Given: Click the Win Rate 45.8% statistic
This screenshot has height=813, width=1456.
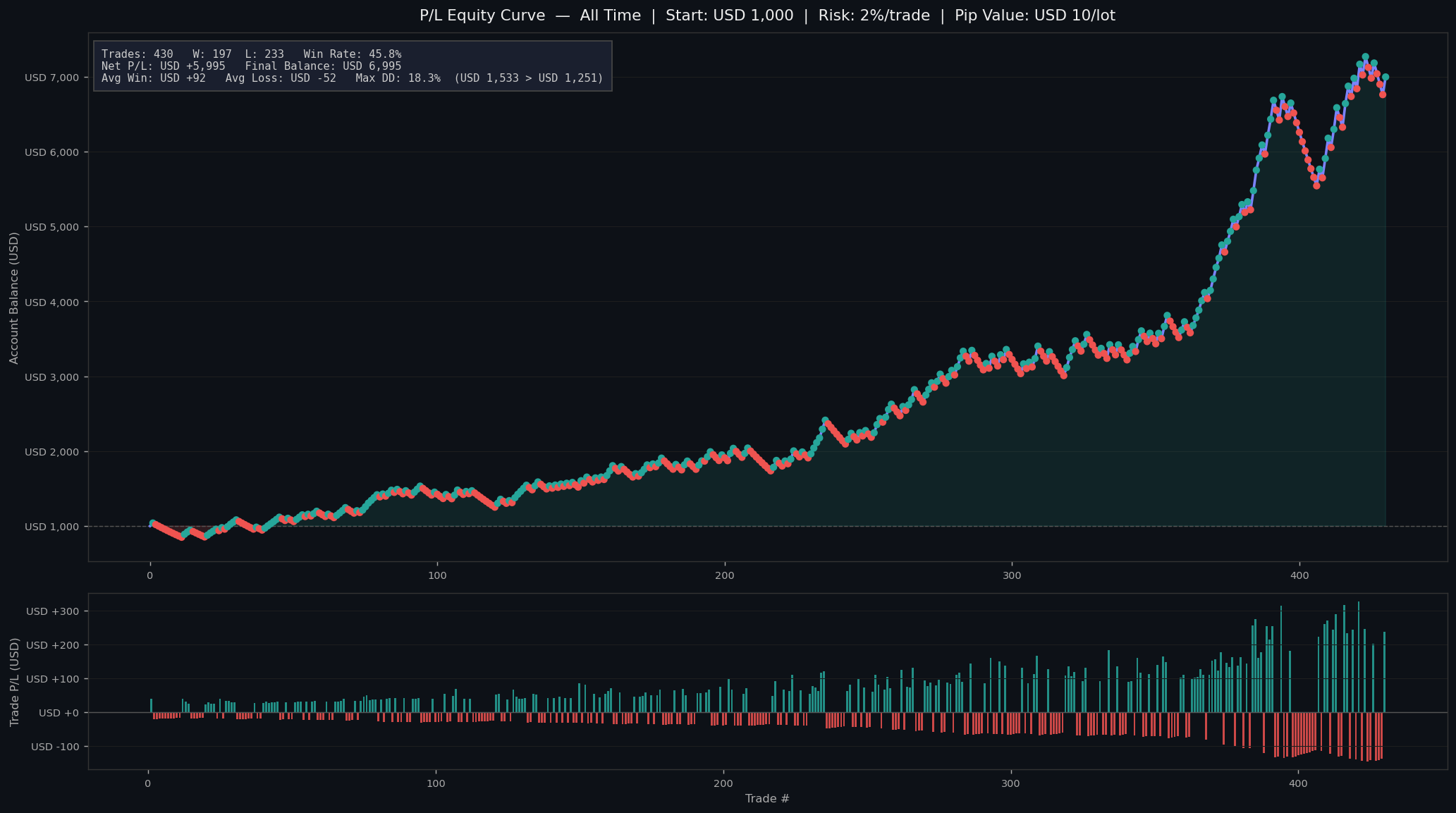Looking at the screenshot, I should [x=352, y=54].
